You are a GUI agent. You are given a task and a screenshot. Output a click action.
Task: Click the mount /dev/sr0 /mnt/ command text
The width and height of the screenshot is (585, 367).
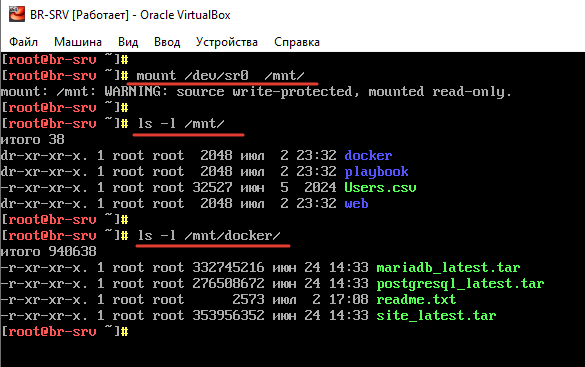click(x=220, y=76)
